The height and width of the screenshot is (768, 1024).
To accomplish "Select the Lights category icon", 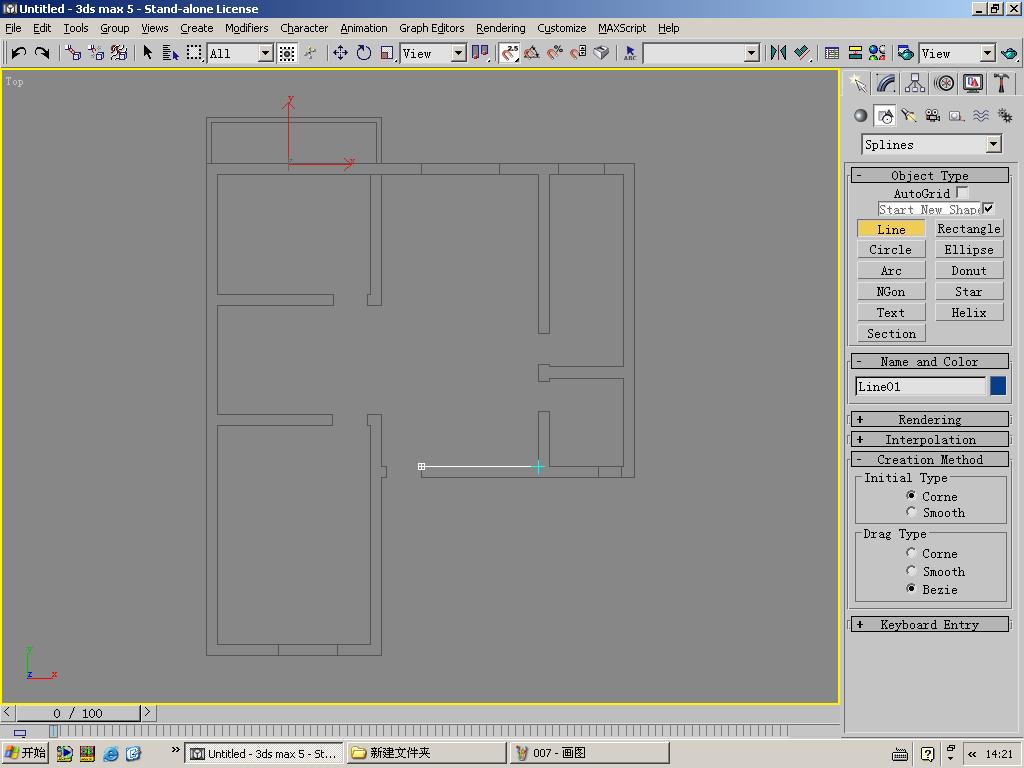I will pyautogui.click(x=908, y=116).
